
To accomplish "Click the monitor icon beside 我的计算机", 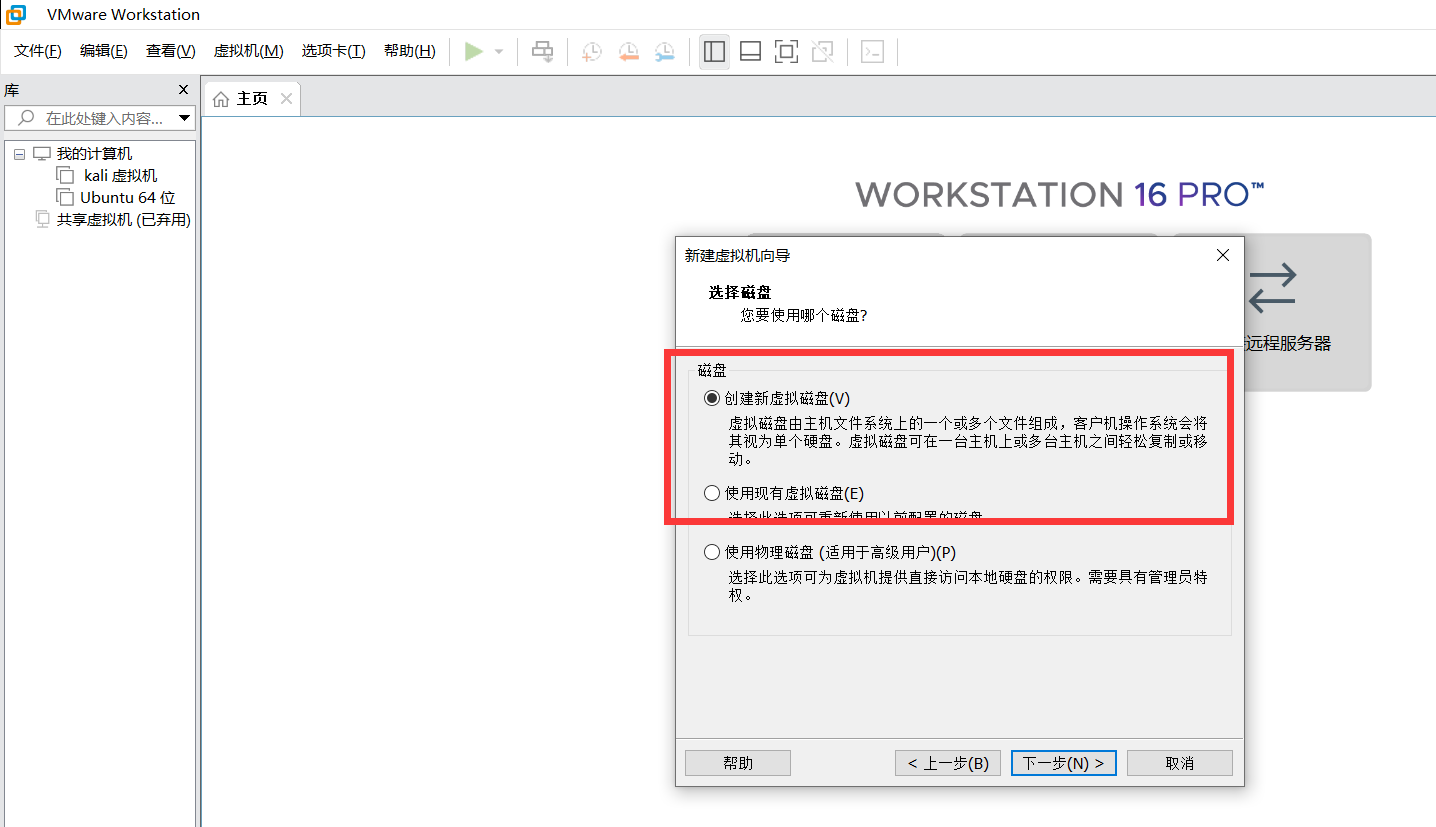I will pos(41,154).
